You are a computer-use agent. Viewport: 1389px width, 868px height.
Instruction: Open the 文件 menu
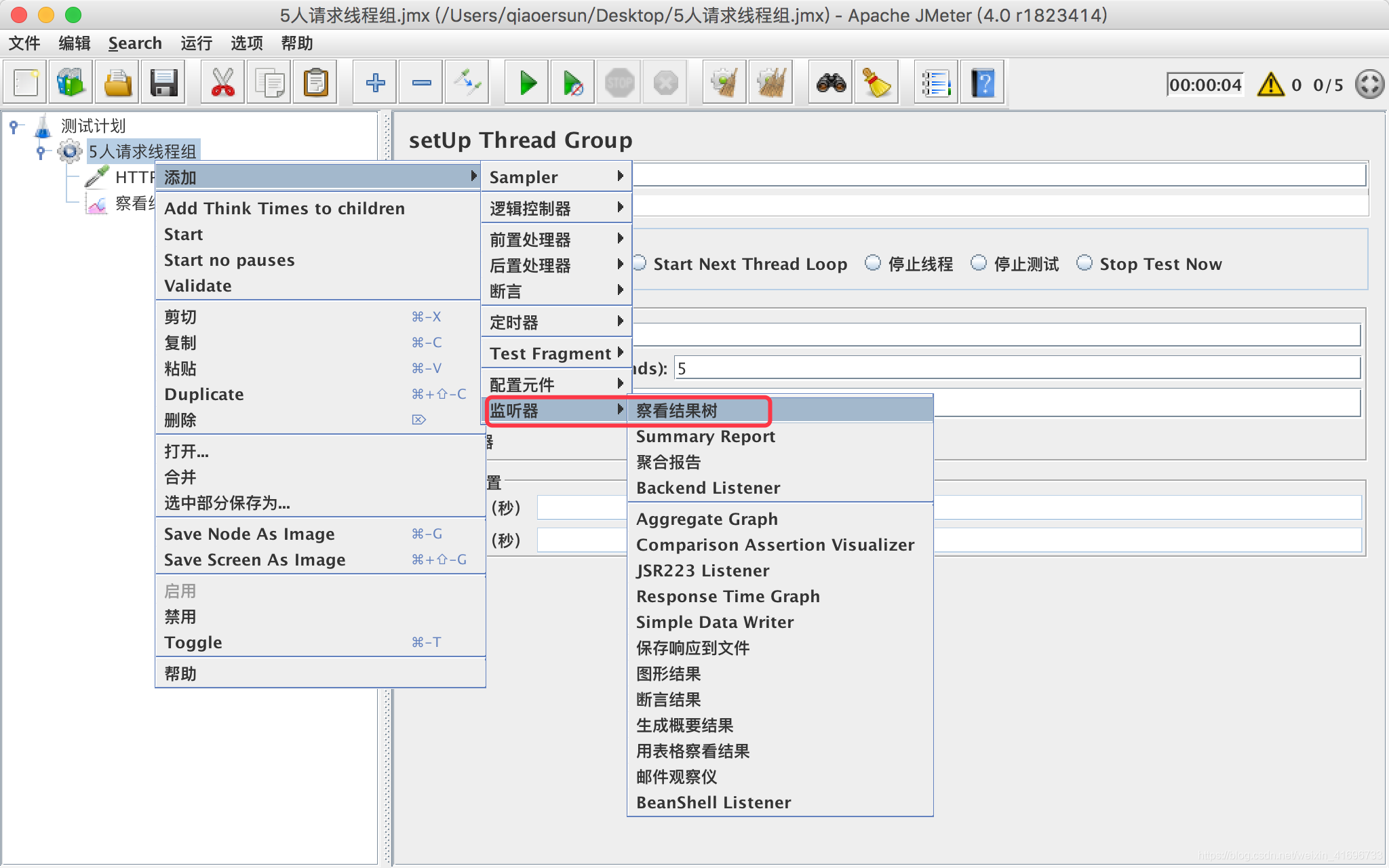pos(24,43)
